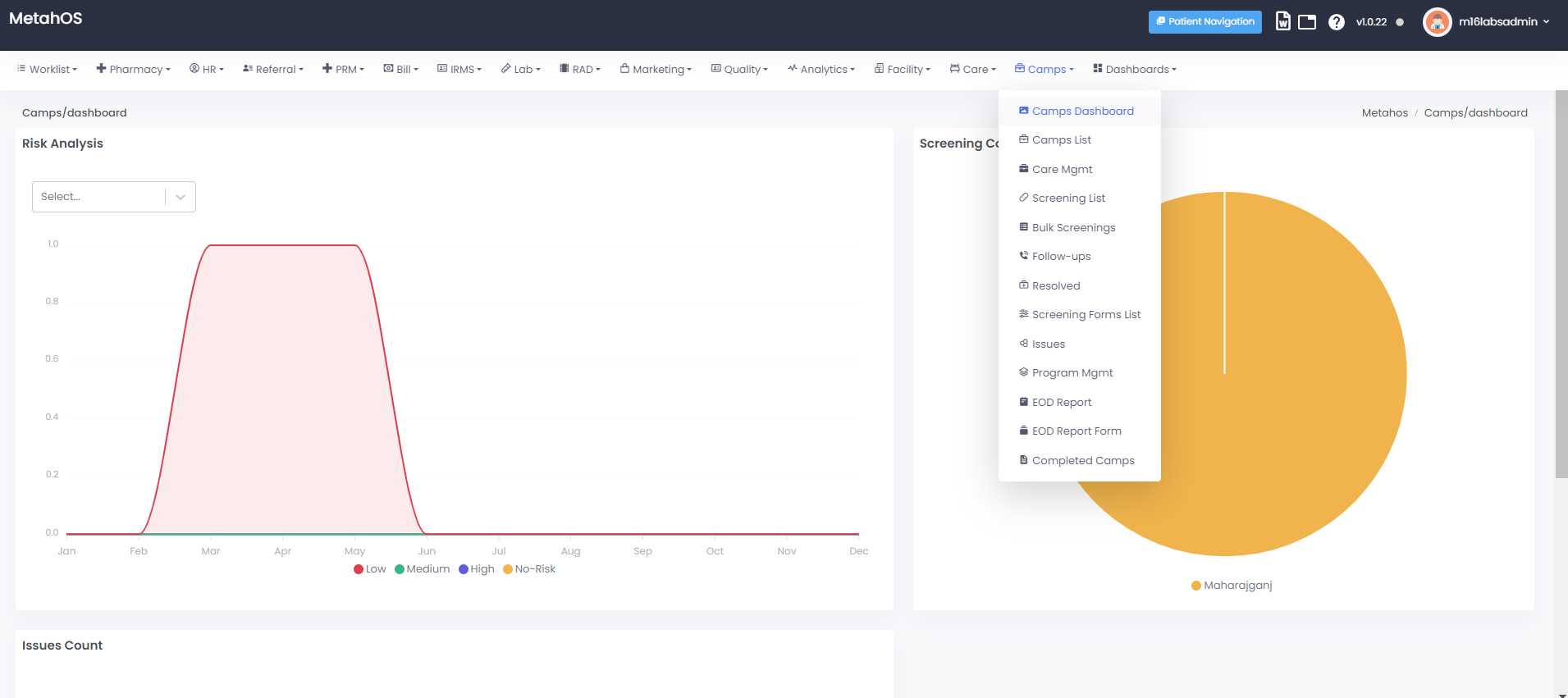Click the Issues icon in menu
The image size is (1568, 698).
(1023, 344)
